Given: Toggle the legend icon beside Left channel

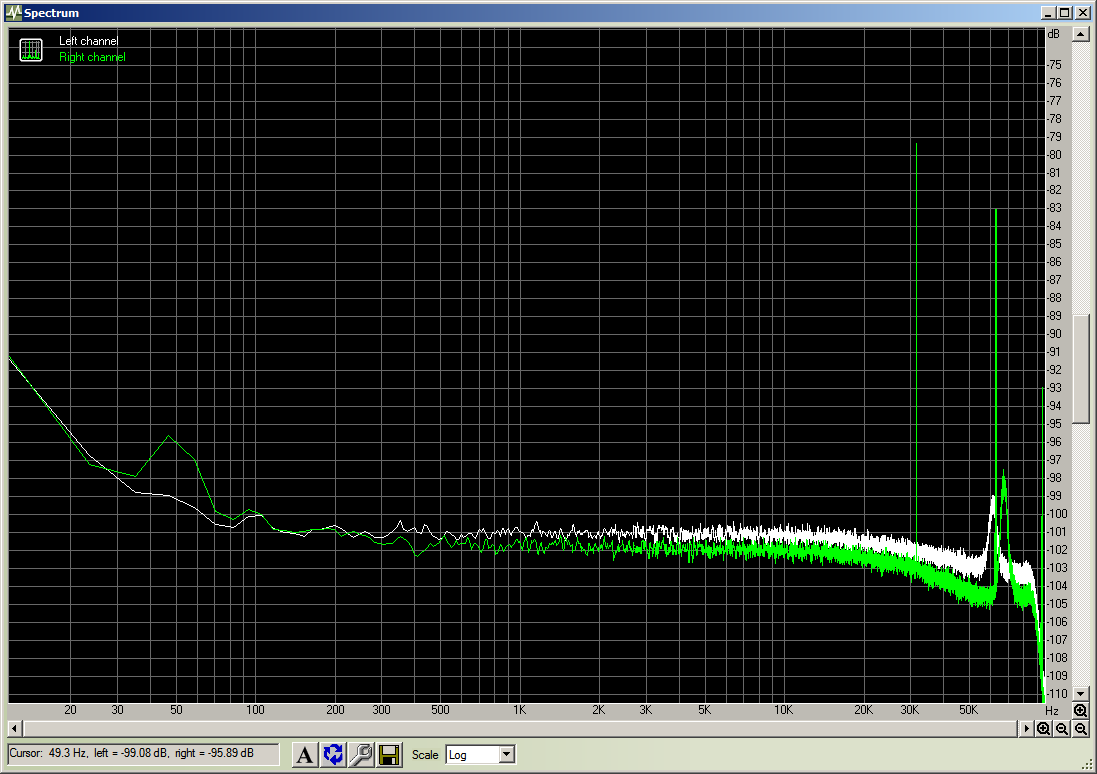Looking at the screenshot, I should click(x=31, y=50).
